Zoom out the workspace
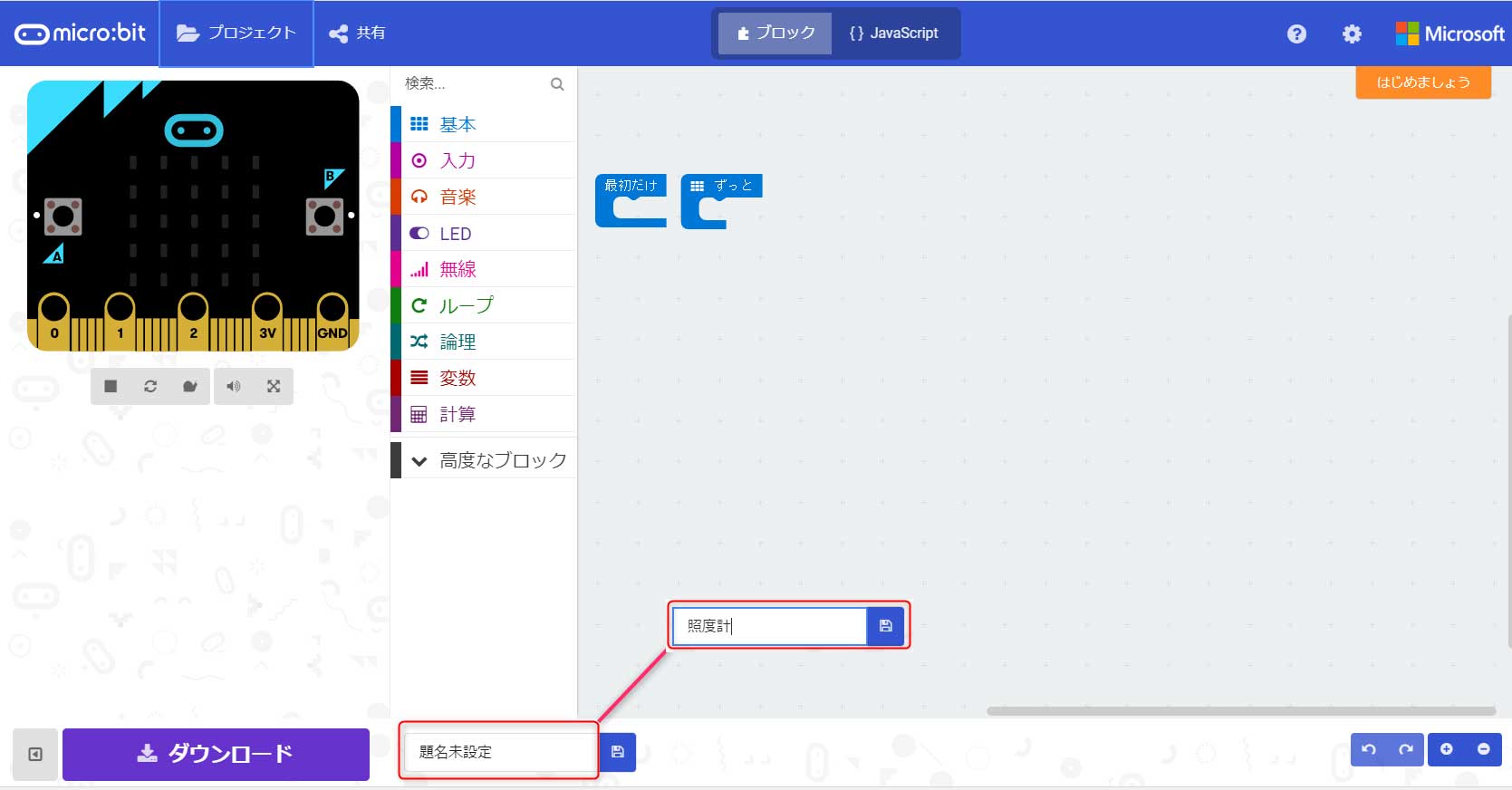This screenshot has width=1512, height=790. pos(1484,749)
